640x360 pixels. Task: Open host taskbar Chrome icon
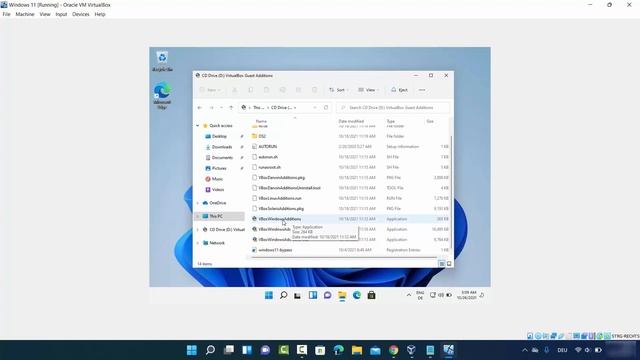pyautogui.click(x=393, y=350)
